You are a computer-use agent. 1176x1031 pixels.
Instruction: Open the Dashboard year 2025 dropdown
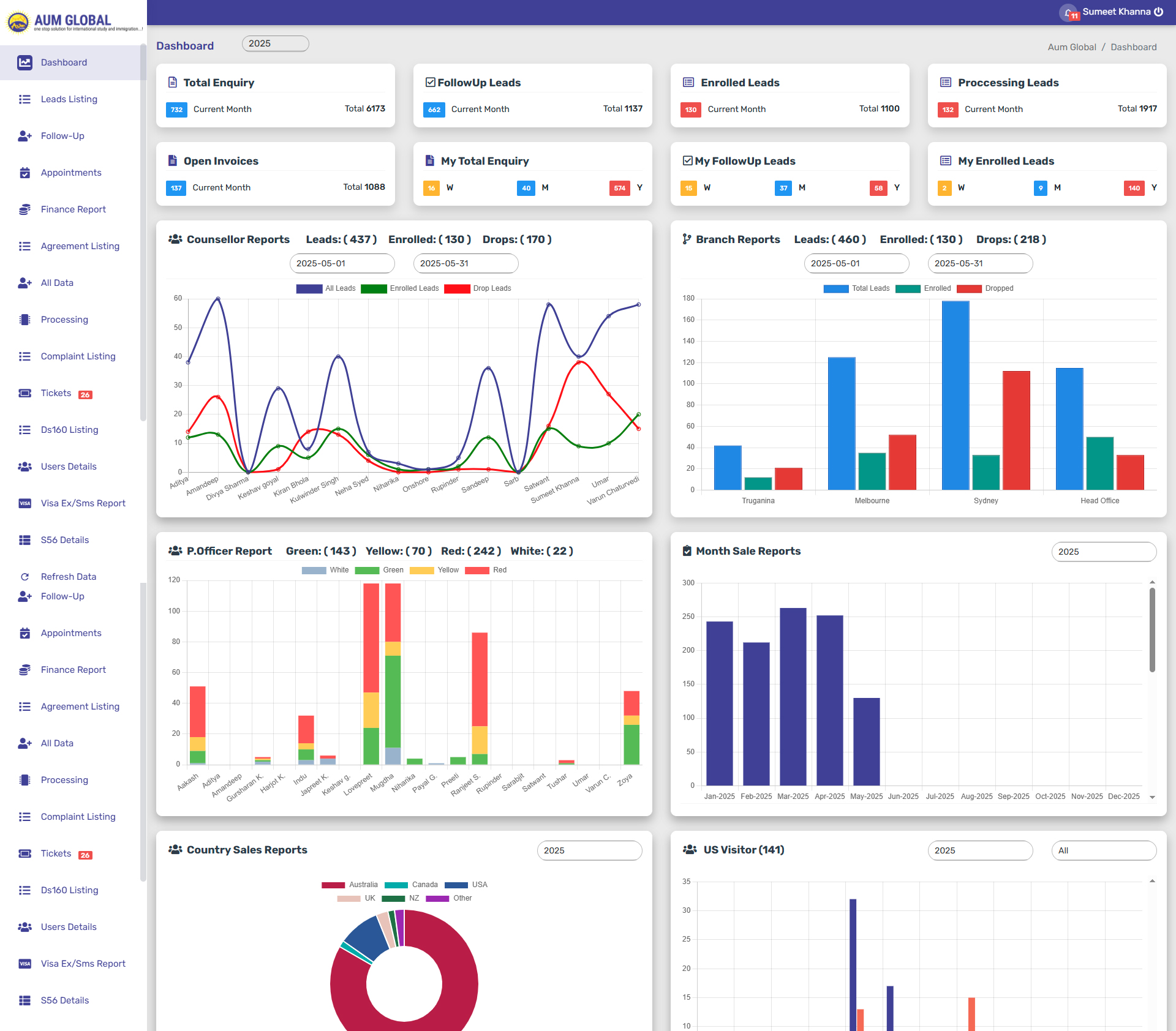click(275, 43)
